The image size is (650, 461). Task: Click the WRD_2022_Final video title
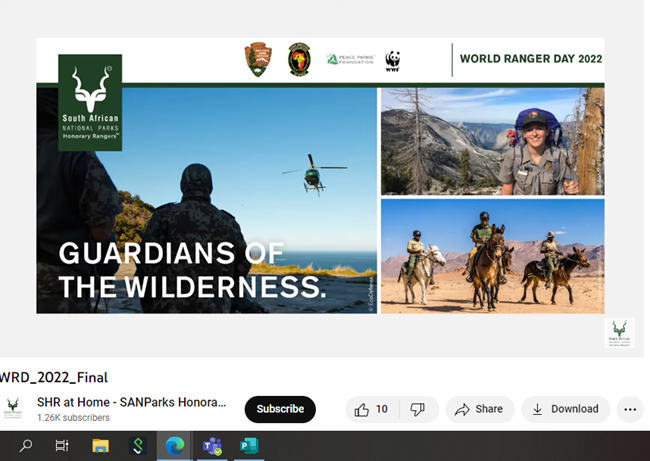point(54,378)
